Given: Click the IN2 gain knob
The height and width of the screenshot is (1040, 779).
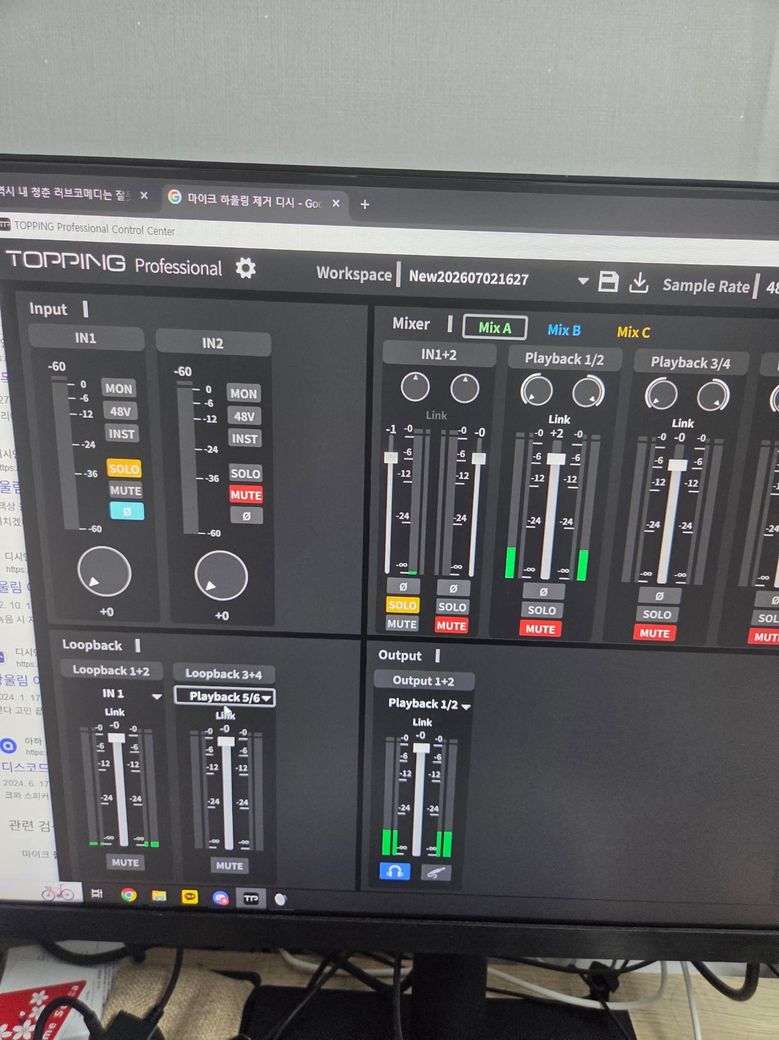Looking at the screenshot, I should point(221,576).
